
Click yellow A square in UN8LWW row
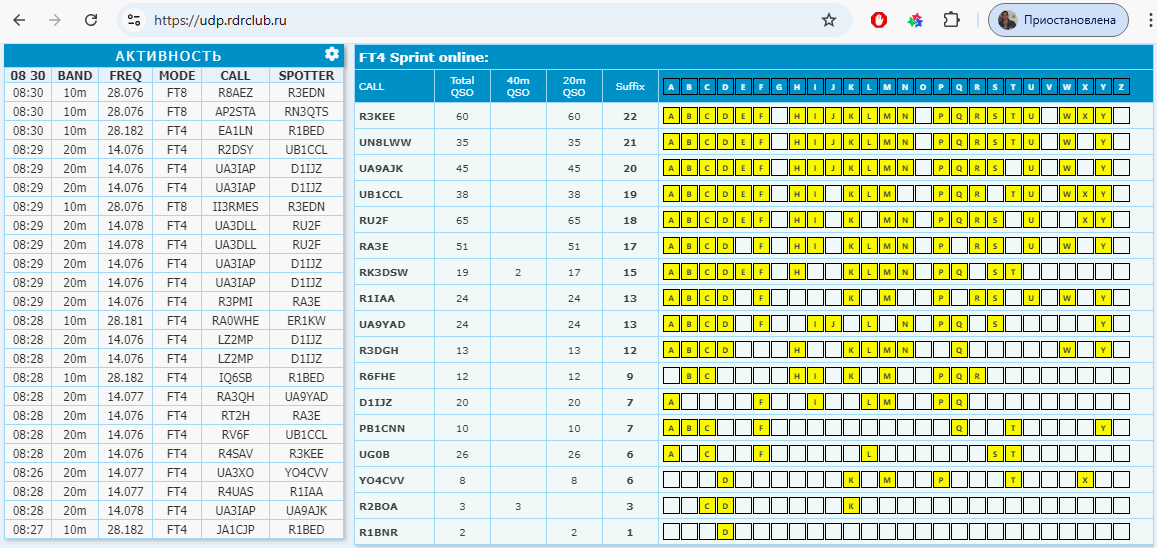pos(671,143)
